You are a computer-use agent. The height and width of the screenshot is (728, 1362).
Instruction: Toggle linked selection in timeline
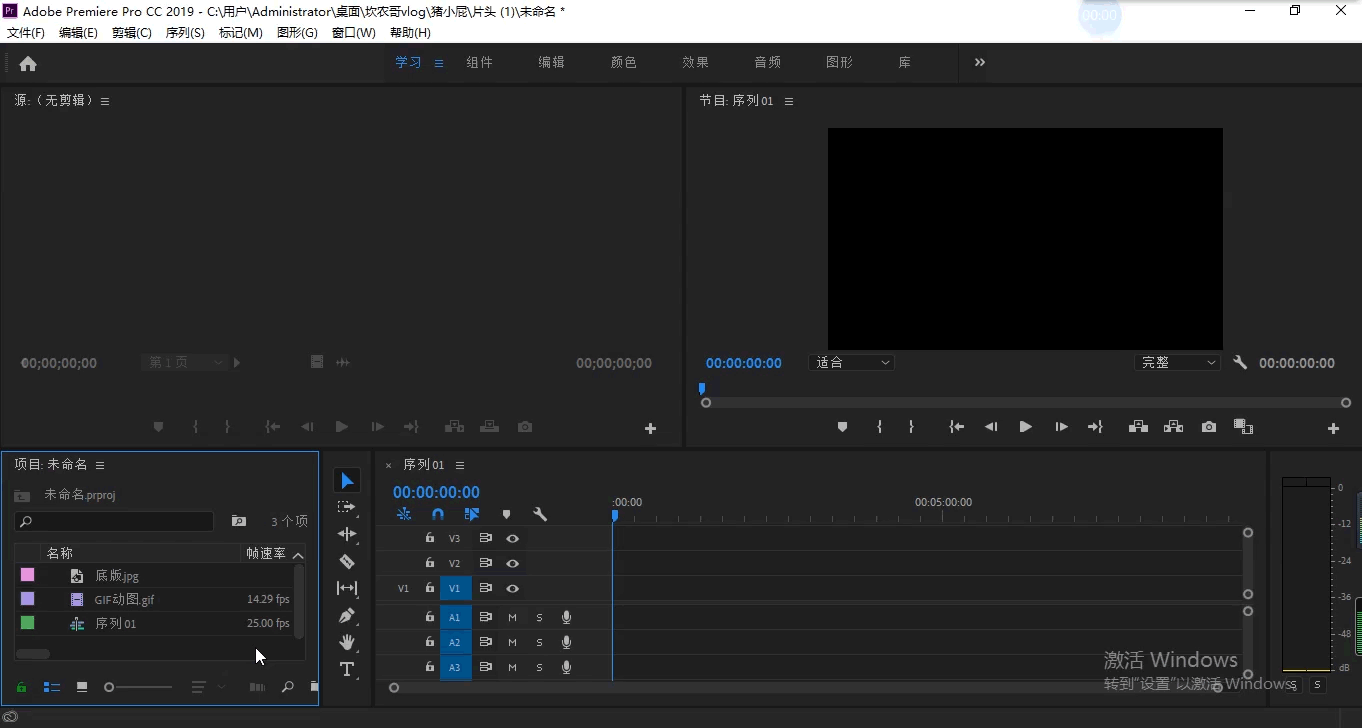coord(472,514)
